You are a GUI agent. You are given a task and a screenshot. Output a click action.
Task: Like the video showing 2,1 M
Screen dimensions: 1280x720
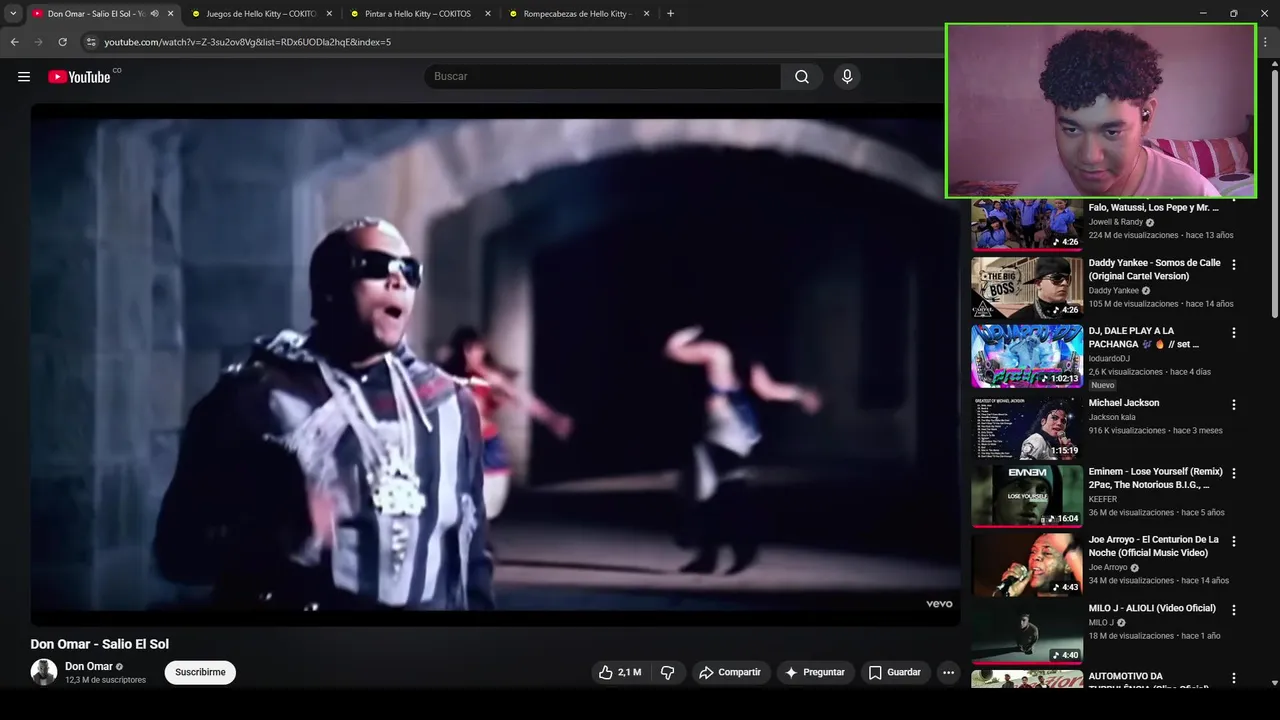[619, 672]
